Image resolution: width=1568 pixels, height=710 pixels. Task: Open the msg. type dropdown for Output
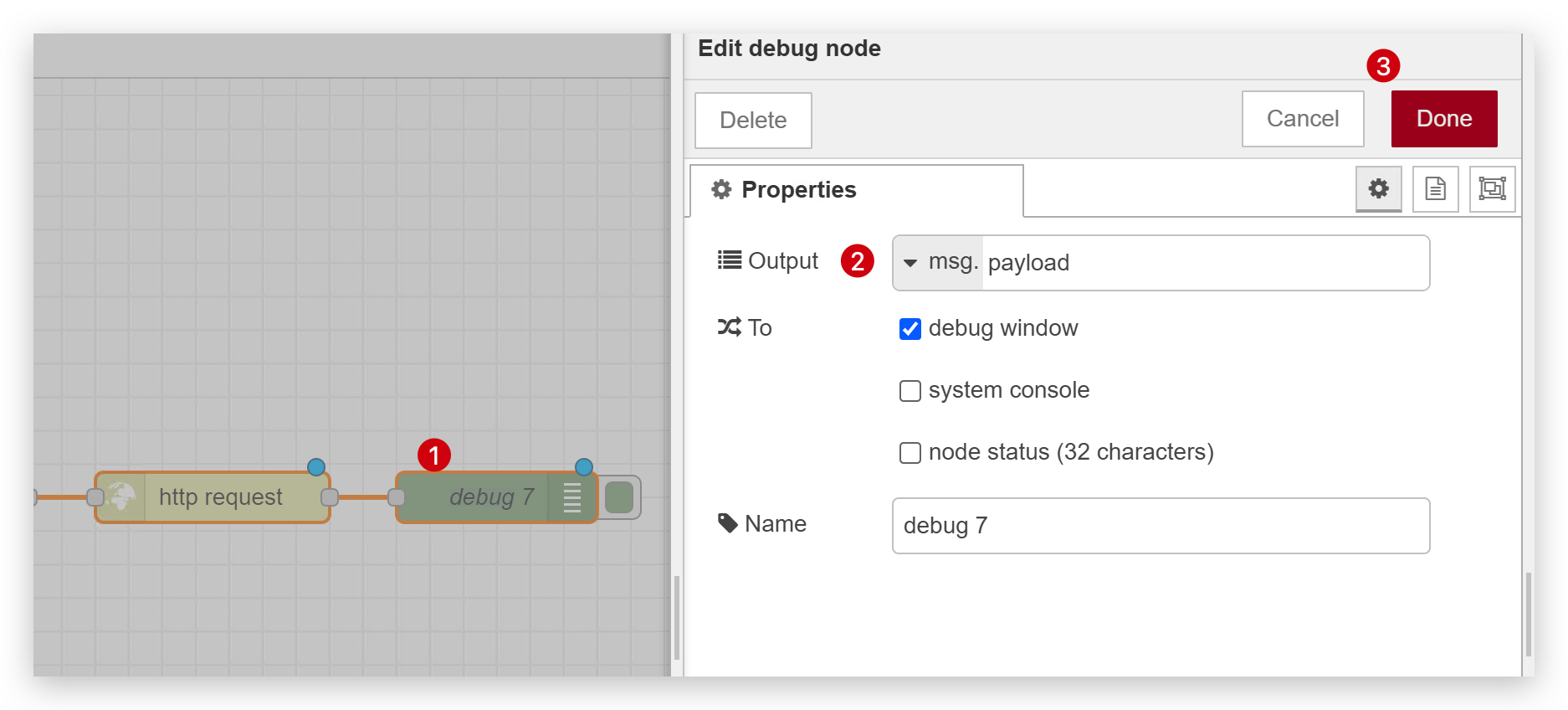point(938,263)
